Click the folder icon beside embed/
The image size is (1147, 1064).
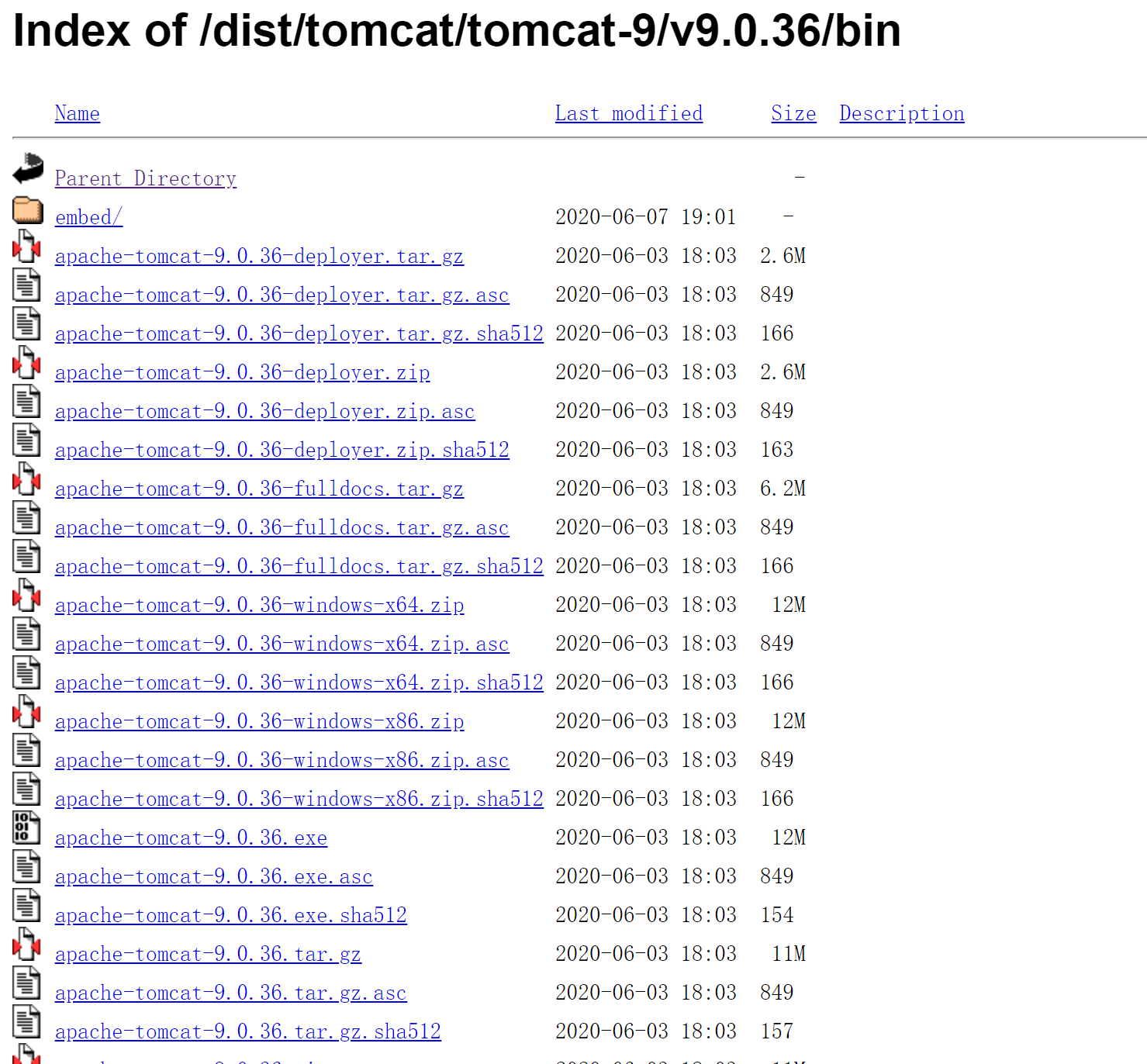click(x=28, y=209)
